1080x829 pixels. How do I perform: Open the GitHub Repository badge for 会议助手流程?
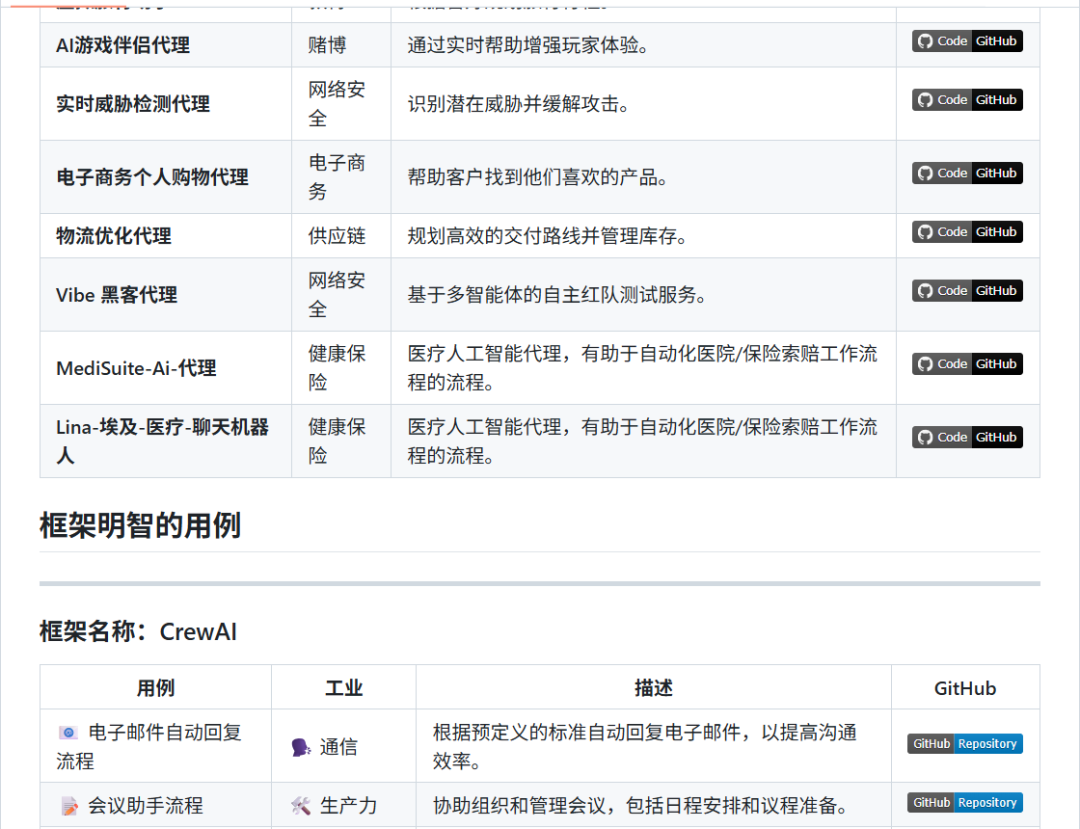(964, 803)
